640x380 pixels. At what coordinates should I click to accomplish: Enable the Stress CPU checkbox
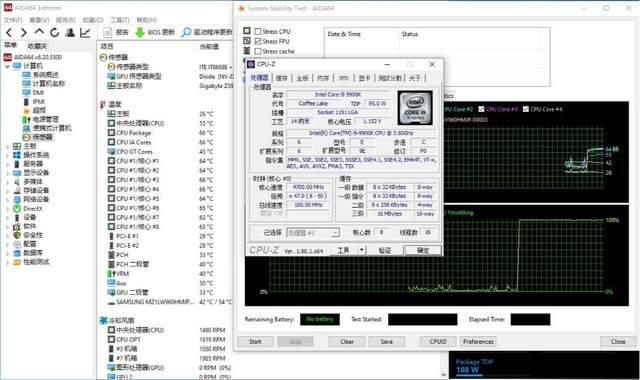[258, 31]
